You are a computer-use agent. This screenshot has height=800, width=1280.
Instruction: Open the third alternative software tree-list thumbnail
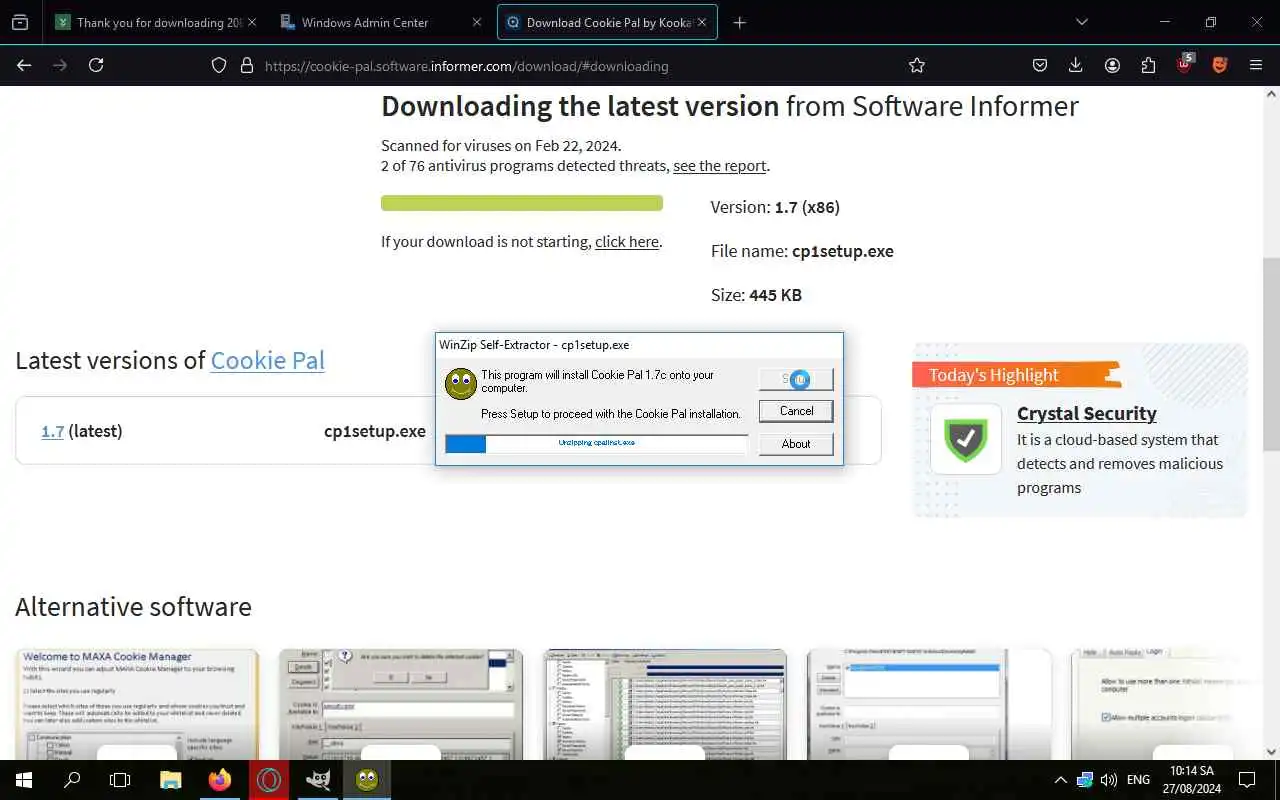tap(665, 705)
